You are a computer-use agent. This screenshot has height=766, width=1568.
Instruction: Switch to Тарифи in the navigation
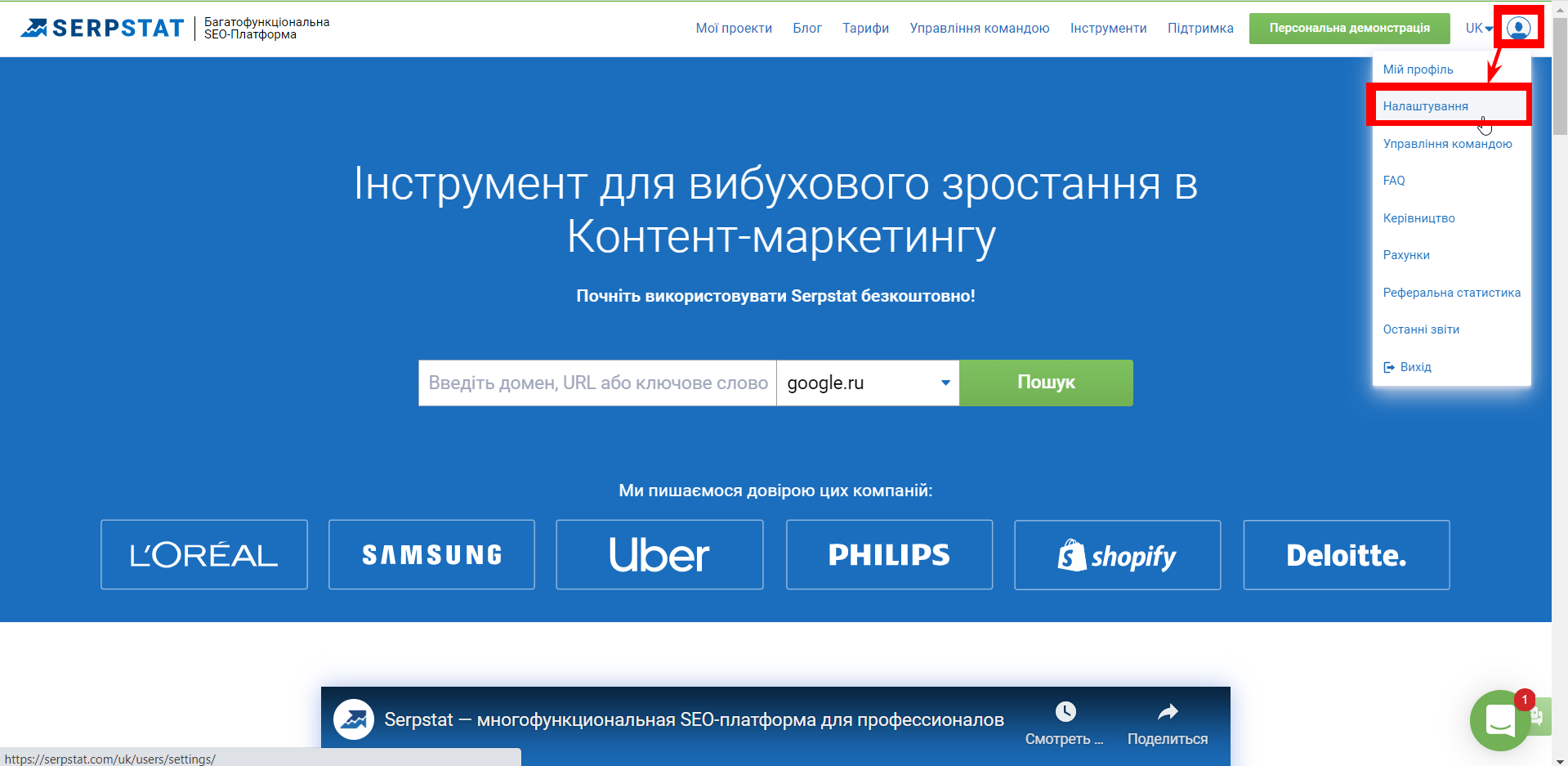point(864,27)
